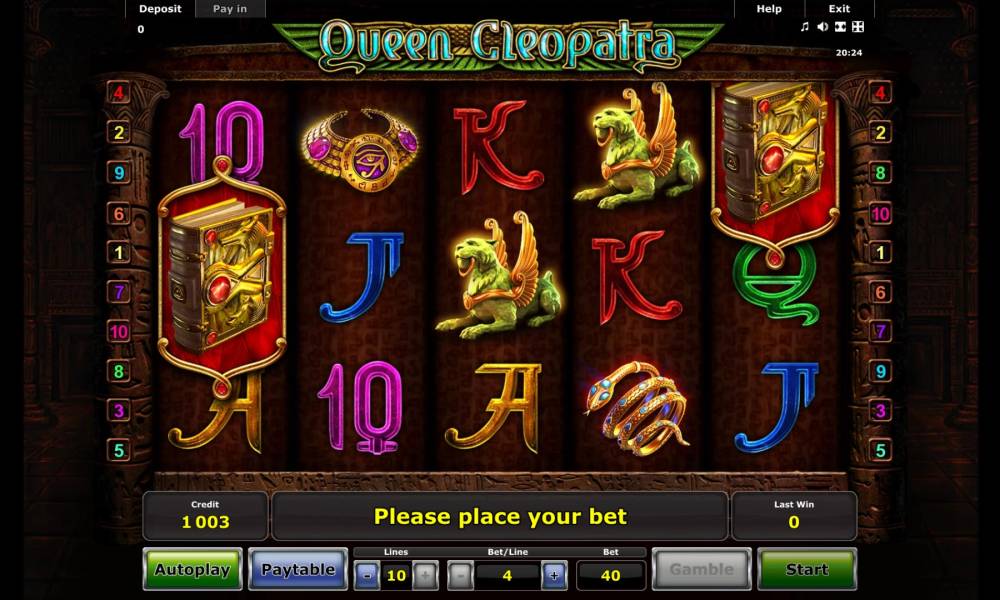Increase lines with the plus button
The height and width of the screenshot is (600, 1000).
click(x=425, y=575)
